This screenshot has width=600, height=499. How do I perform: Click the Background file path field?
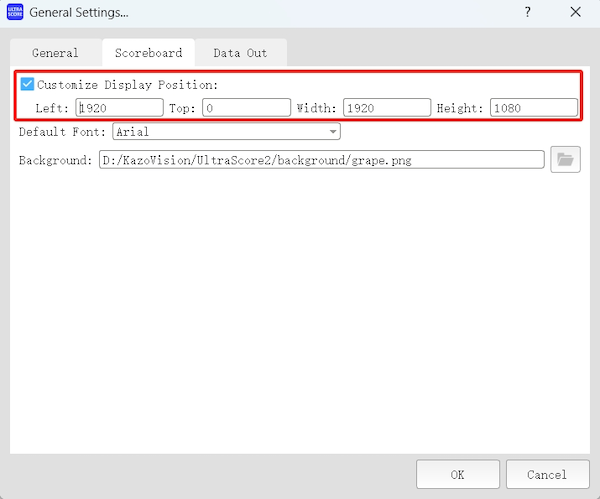[320, 159]
